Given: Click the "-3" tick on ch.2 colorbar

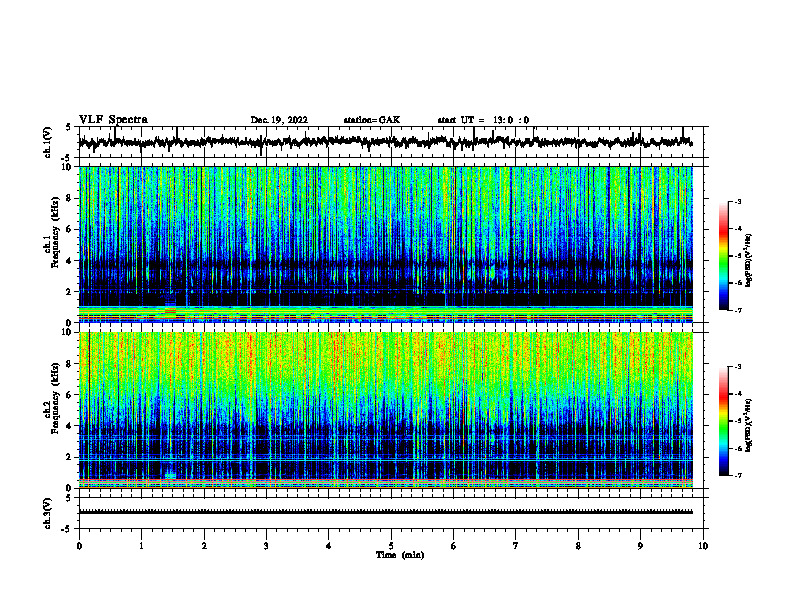Looking at the screenshot, I should tap(738, 367).
